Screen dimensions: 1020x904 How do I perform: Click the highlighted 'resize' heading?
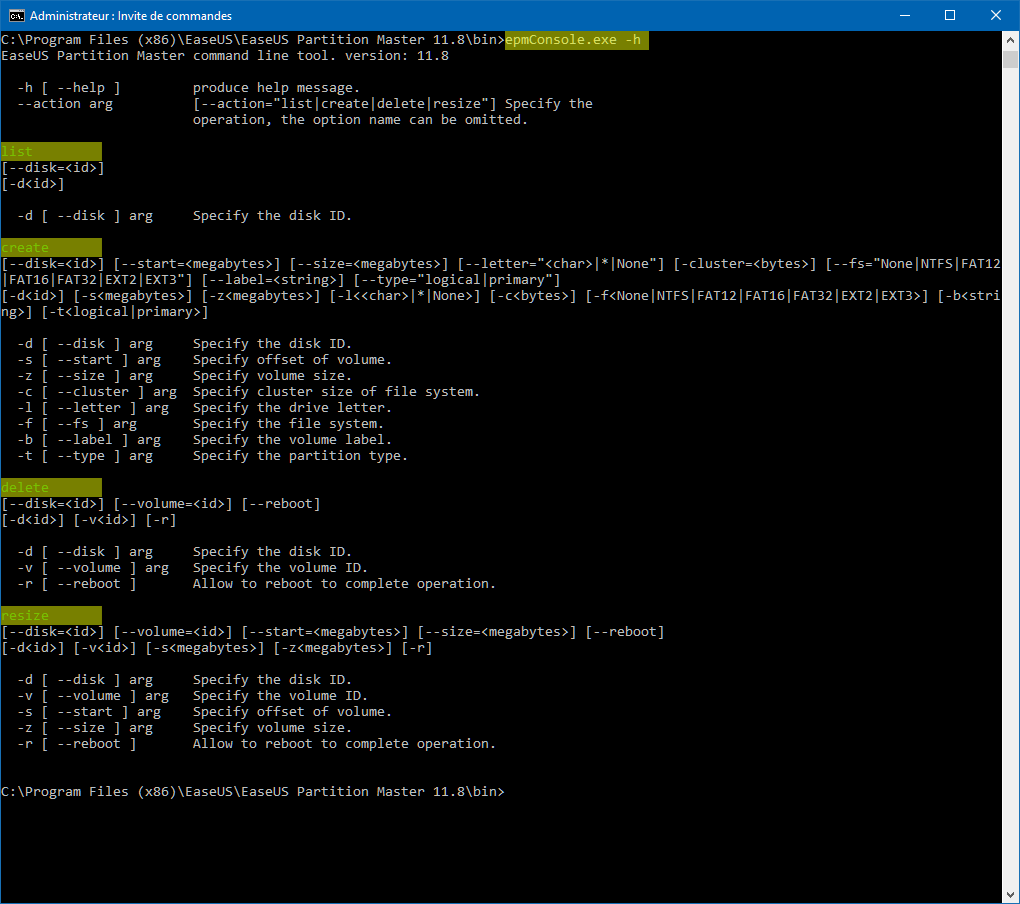point(51,615)
